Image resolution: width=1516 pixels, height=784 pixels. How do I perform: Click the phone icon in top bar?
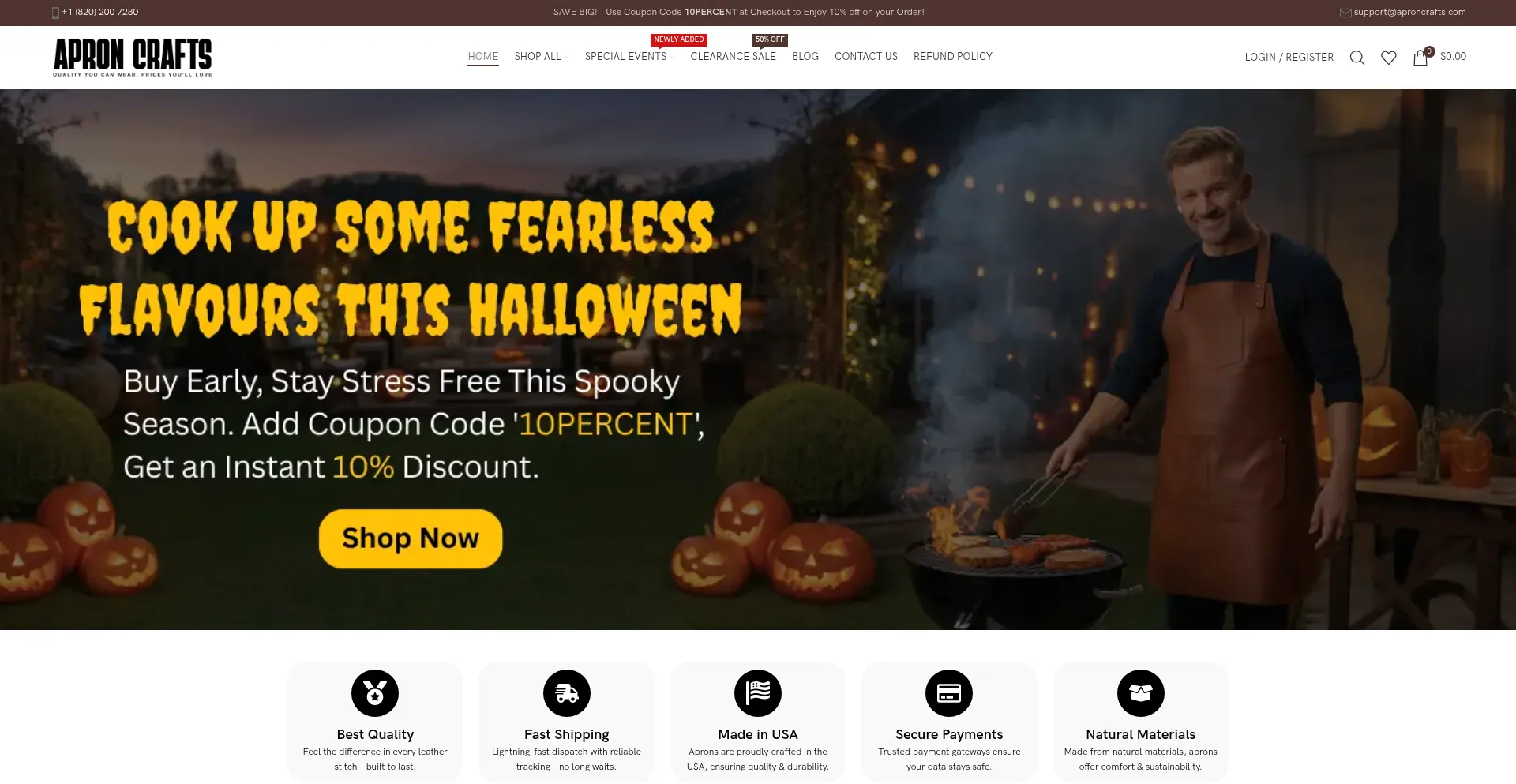[55, 13]
